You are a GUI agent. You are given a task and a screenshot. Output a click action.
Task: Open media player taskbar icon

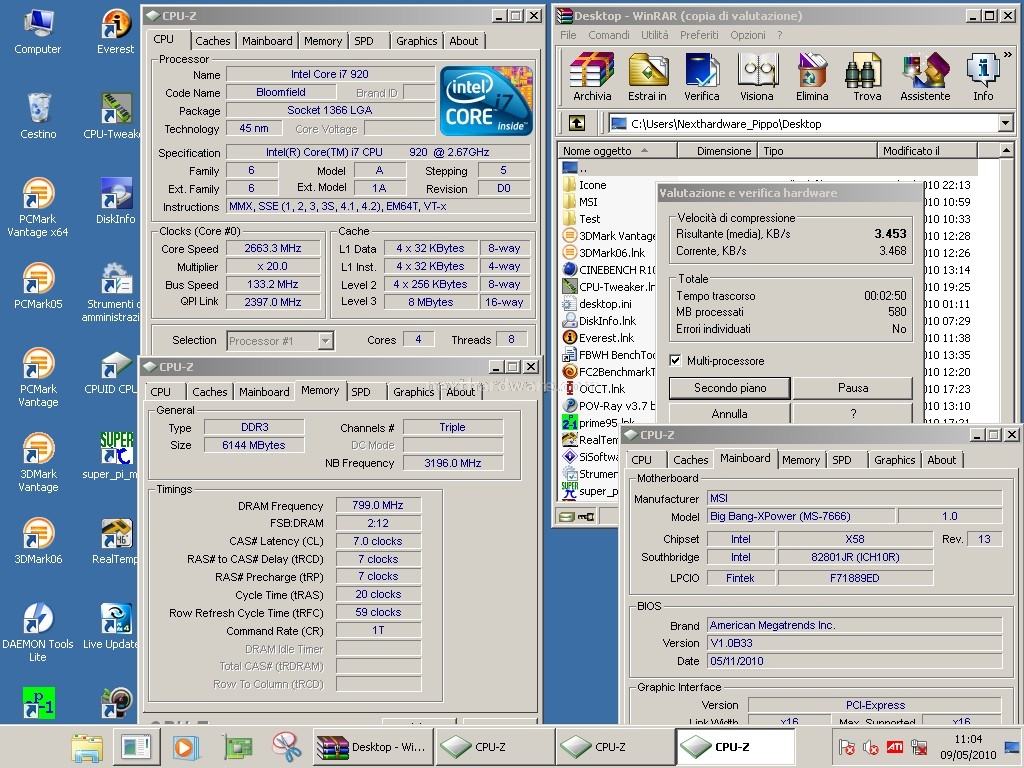[x=184, y=746]
